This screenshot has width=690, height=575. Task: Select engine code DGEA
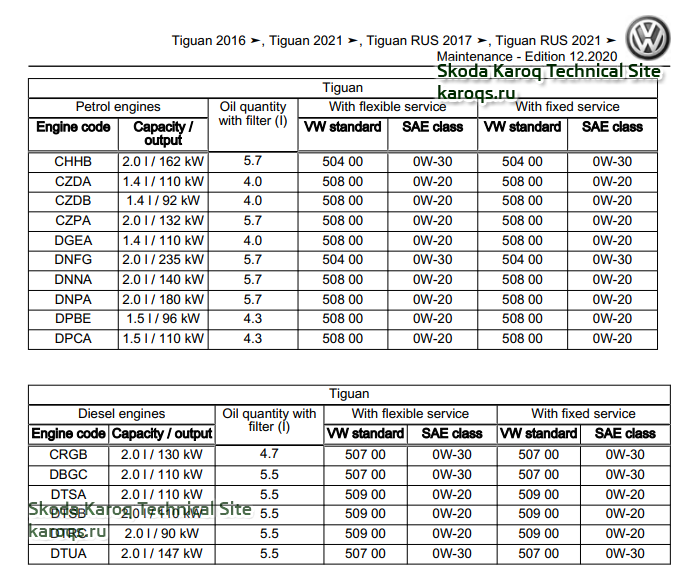(x=73, y=241)
